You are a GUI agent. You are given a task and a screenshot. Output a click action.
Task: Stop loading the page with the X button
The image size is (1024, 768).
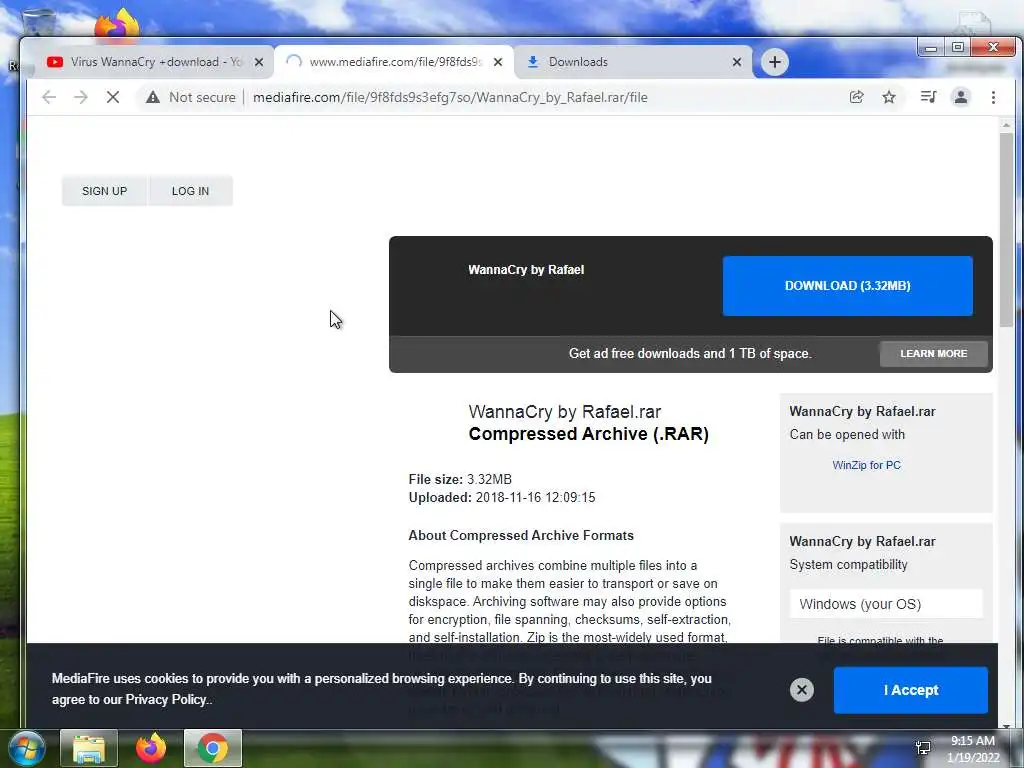[x=112, y=97]
